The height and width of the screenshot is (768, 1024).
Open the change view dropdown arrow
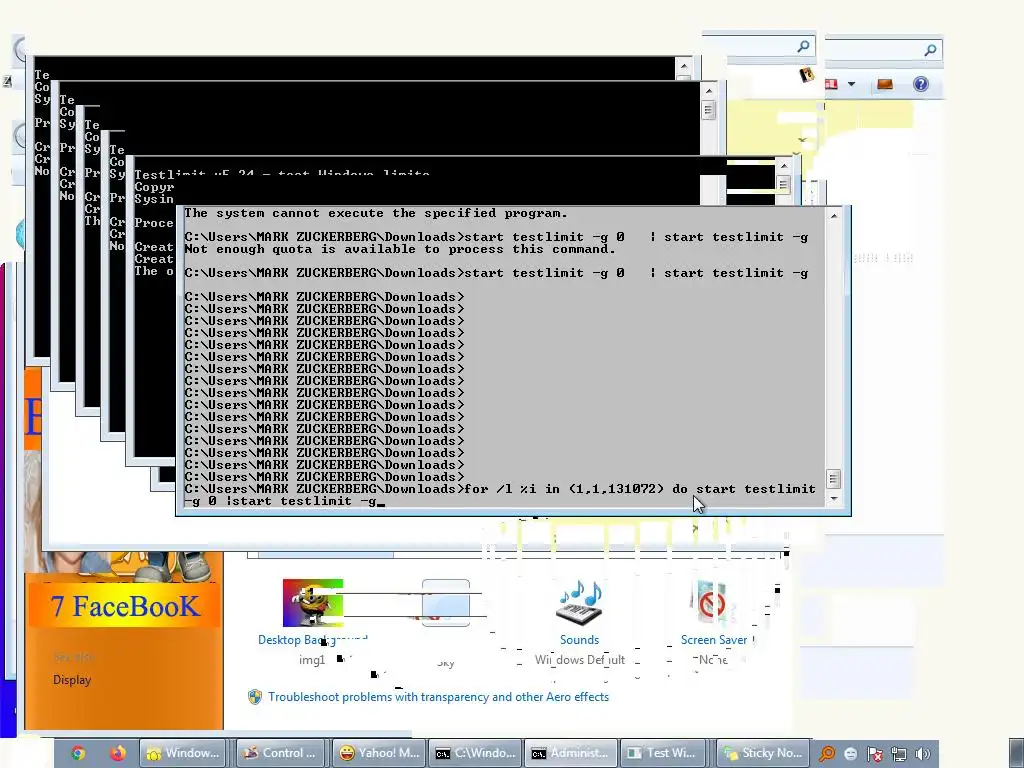[x=851, y=84]
